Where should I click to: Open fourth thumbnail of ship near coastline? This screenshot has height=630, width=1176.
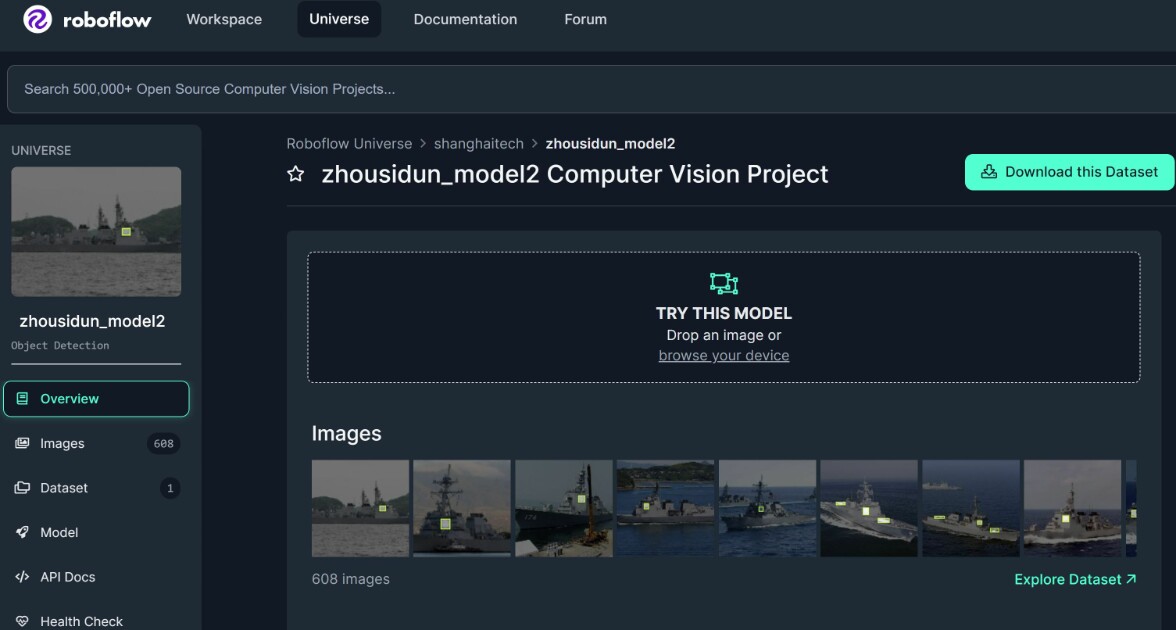click(666, 508)
